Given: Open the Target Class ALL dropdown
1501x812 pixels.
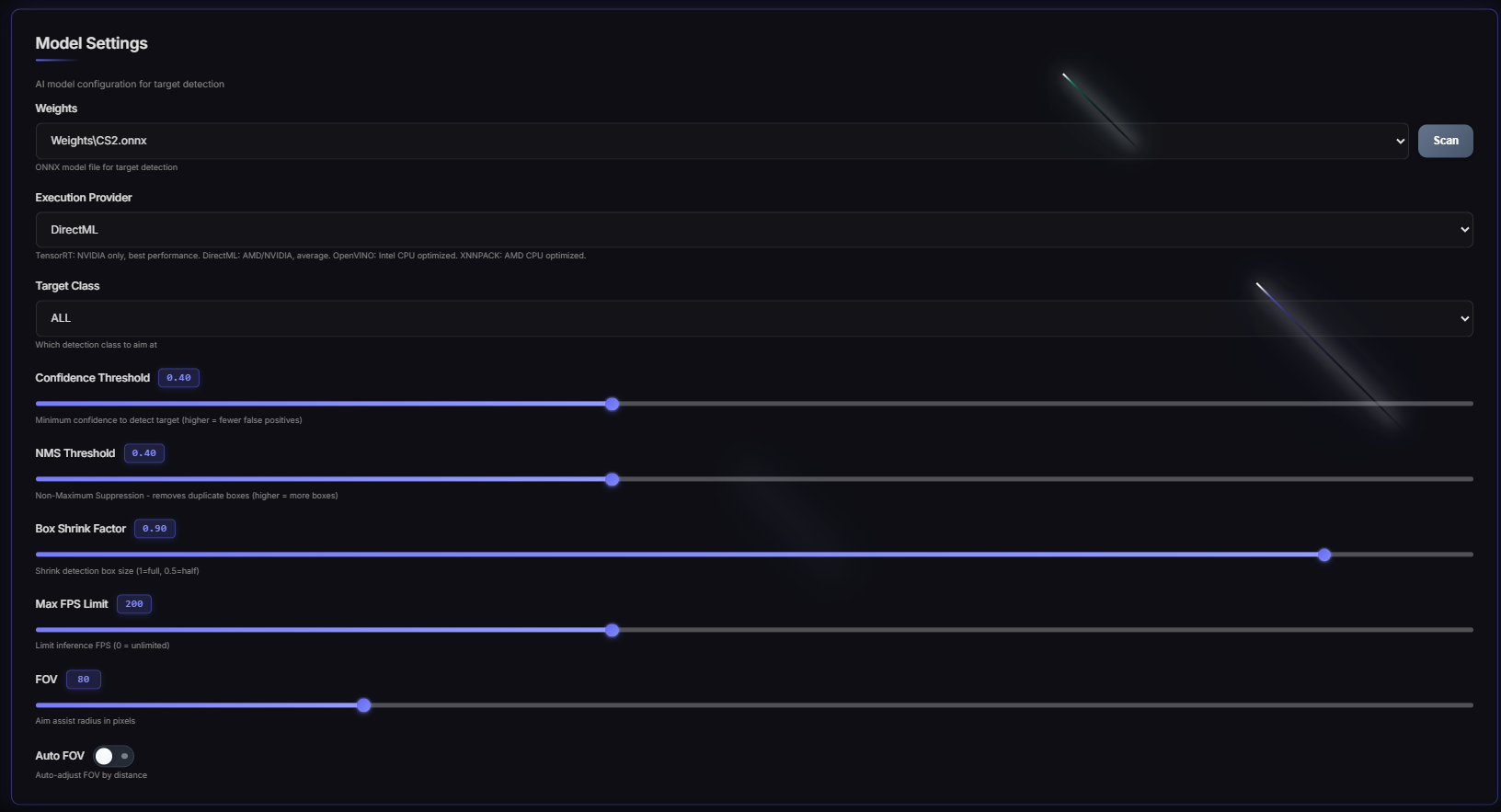Looking at the screenshot, I should click(x=753, y=318).
